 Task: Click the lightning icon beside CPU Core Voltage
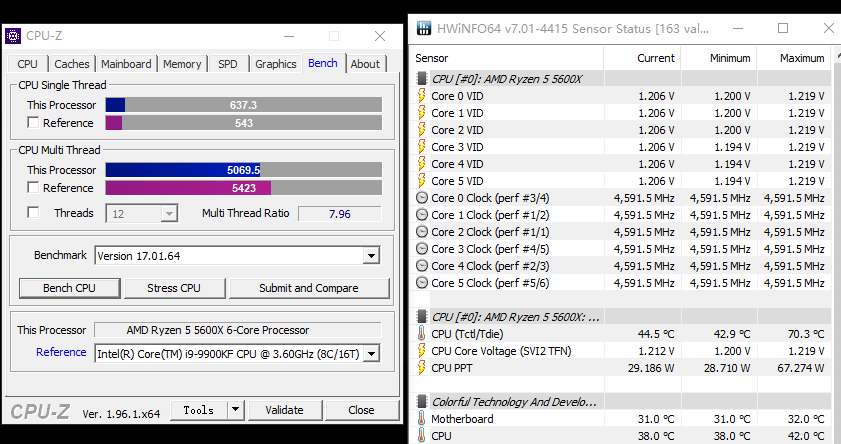click(422, 351)
